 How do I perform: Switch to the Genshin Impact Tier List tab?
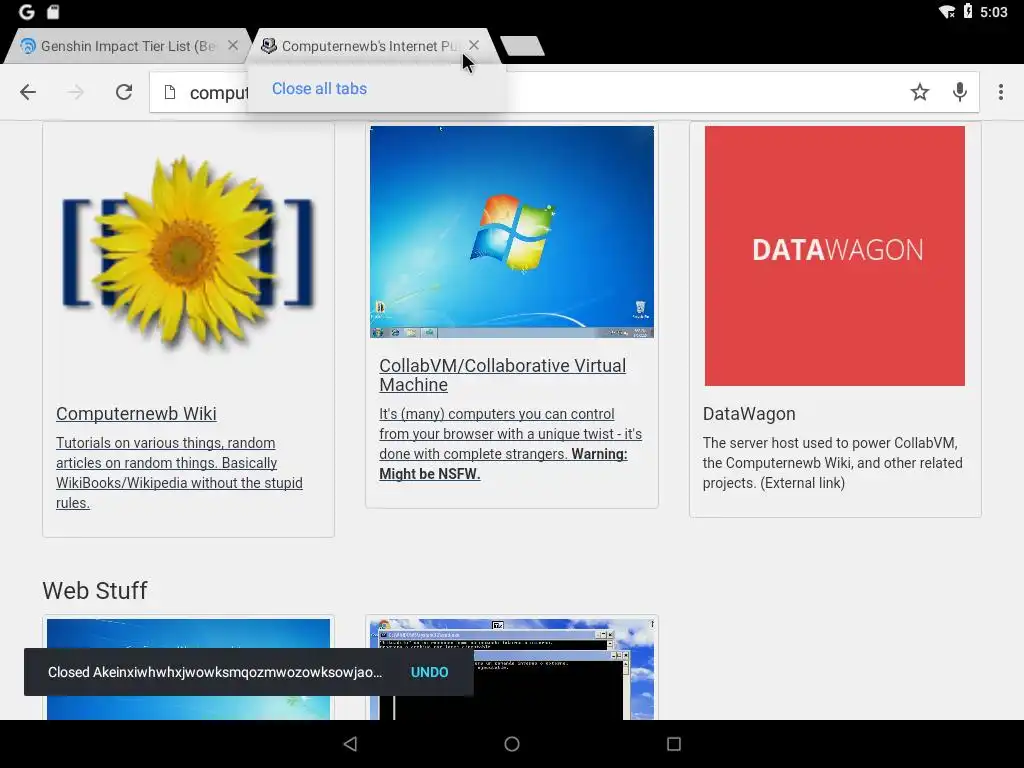127,46
